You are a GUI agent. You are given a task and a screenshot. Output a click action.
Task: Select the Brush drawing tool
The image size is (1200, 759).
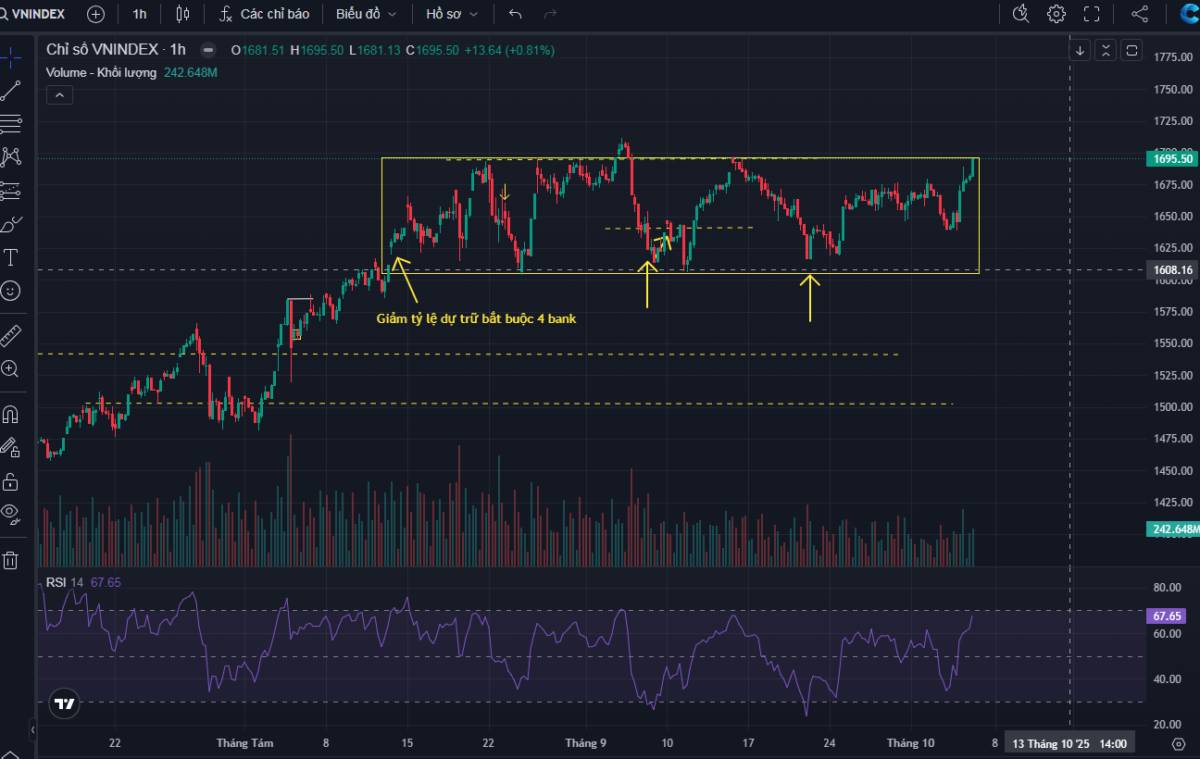pos(12,223)
